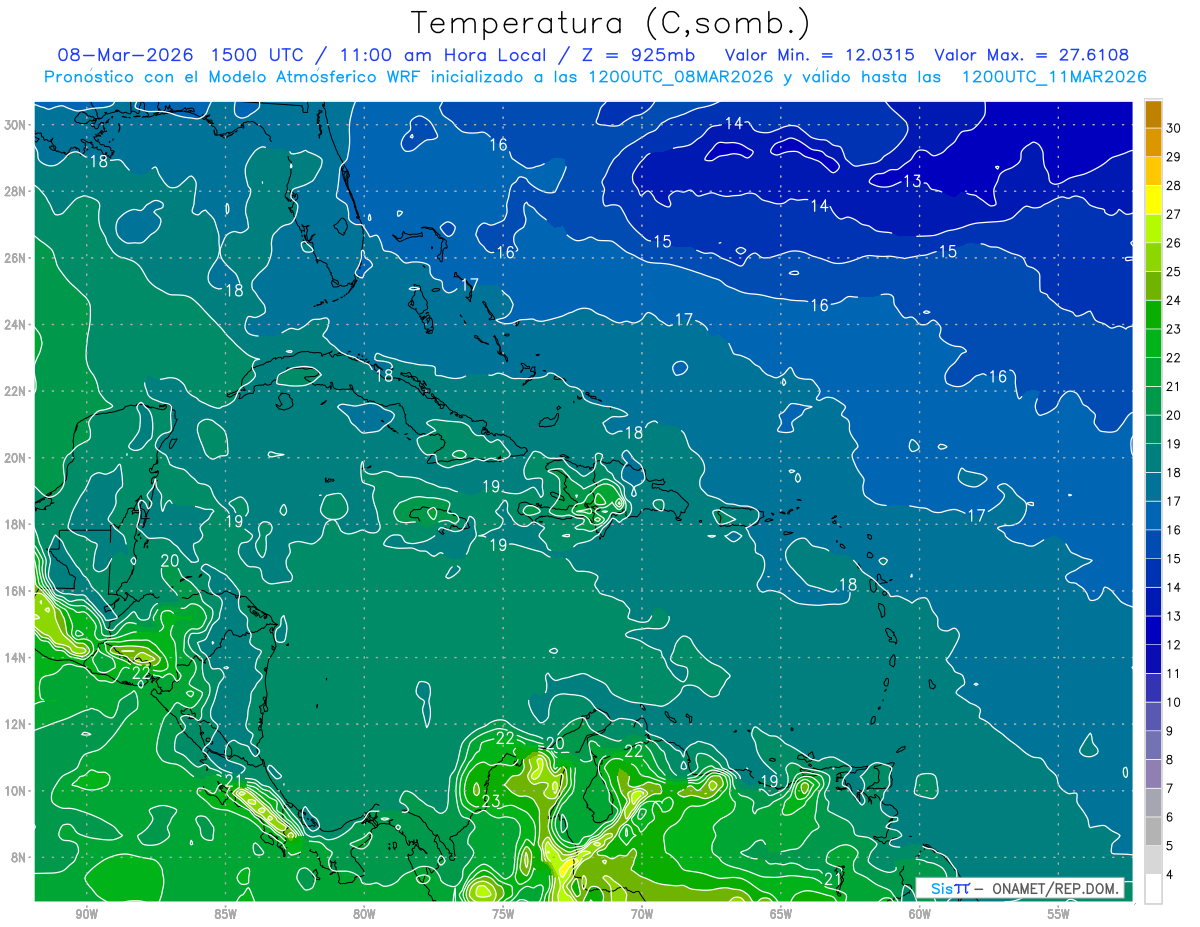Click the "14N" latitude axis label
1200x927 pixels.
[15, 658]
